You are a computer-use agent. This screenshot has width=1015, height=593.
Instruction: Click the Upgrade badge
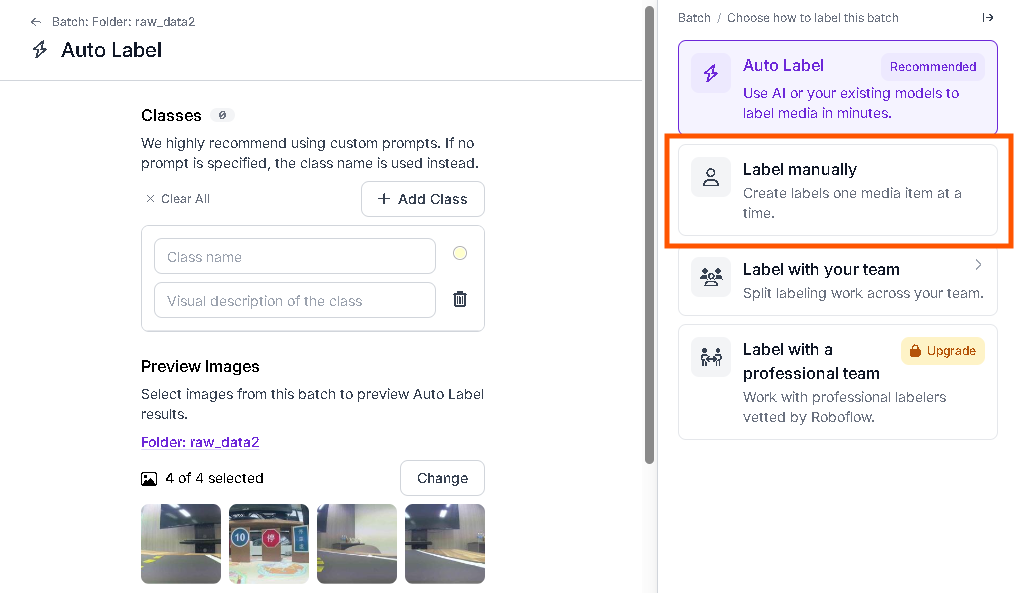coord(942,351)
